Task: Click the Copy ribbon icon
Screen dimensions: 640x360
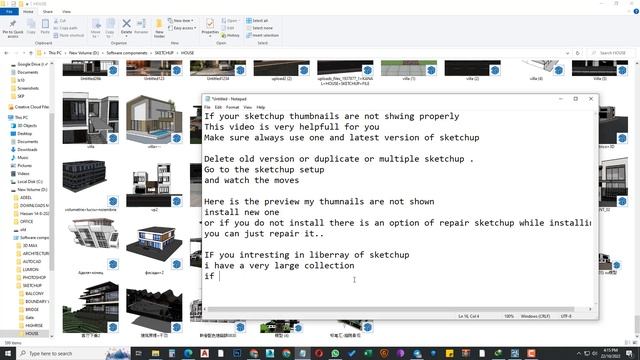Action: coord(31,27)
